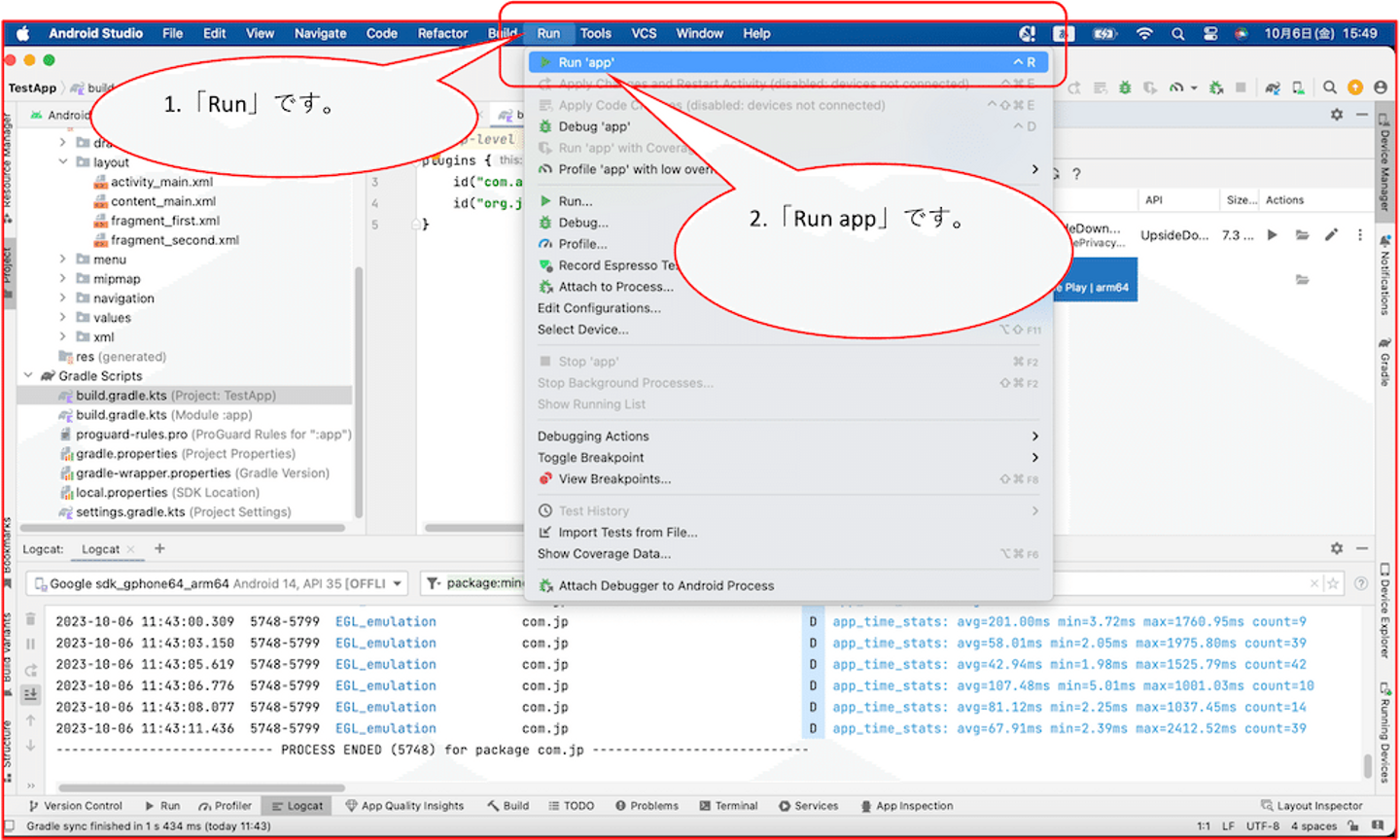Click the Logcat horizontal scrollbar
The width and height of the screenshot is (1400, 840).
pos(201,787)
